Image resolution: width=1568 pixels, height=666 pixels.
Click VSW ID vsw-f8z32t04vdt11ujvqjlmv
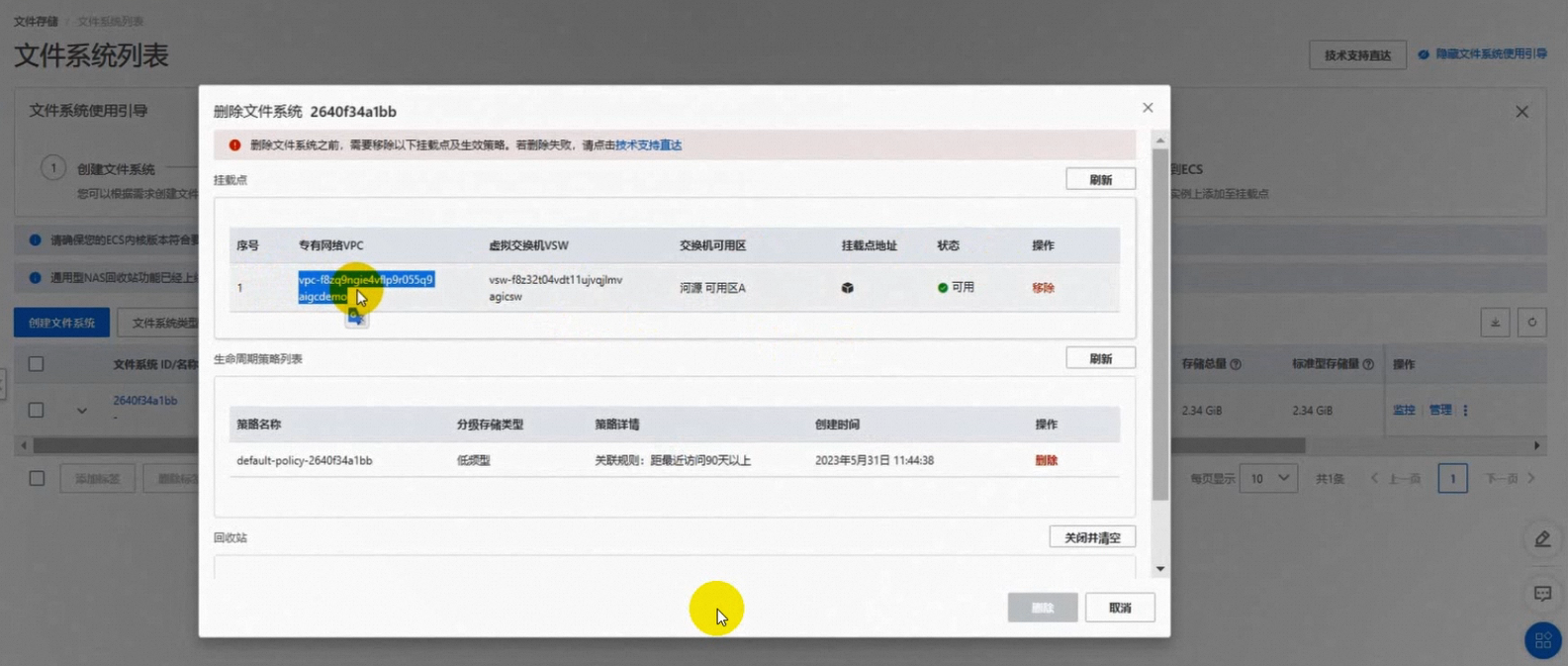click(555, 288)
